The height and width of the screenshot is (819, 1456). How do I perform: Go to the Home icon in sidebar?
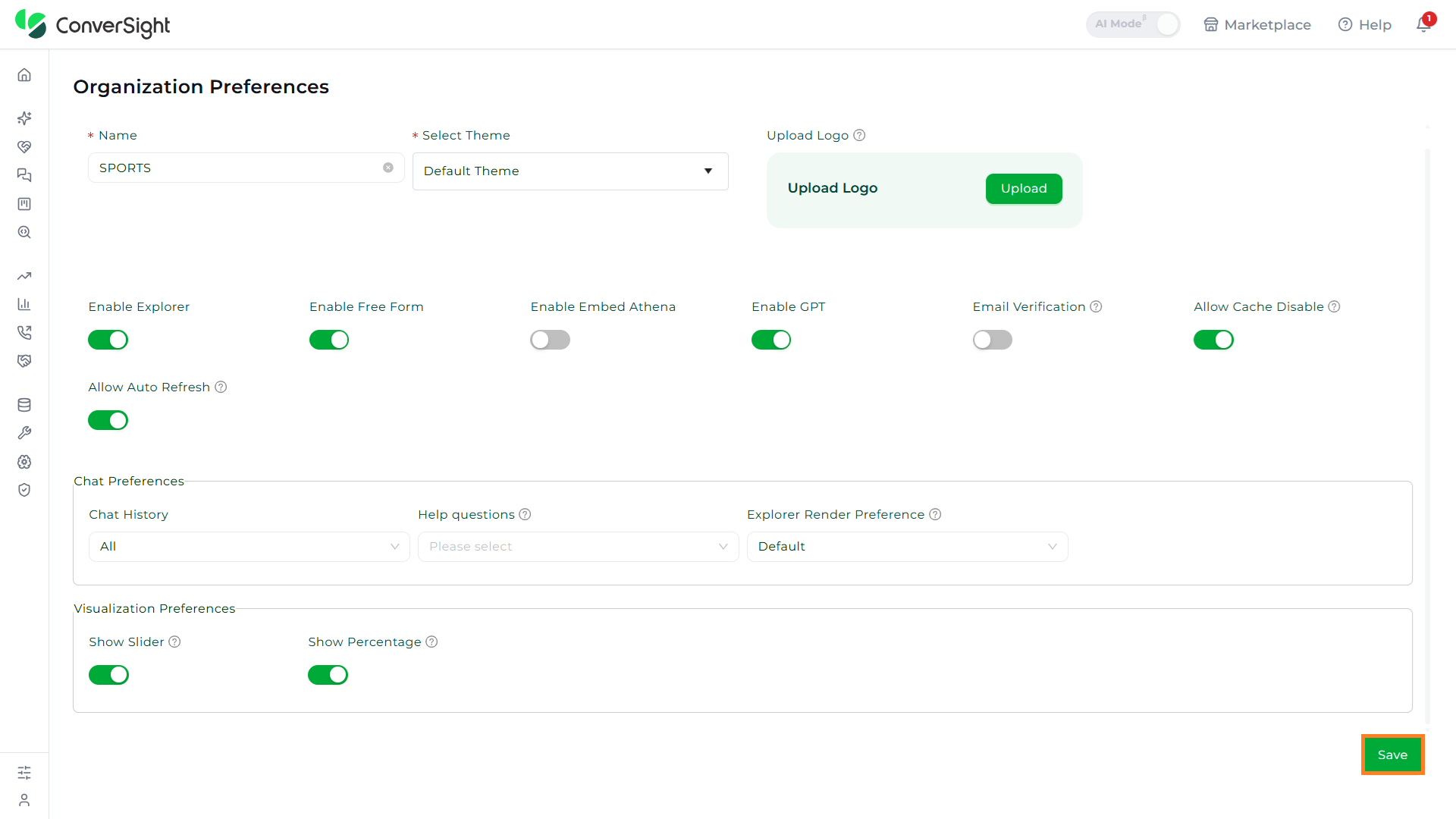[x=24, y=74]
